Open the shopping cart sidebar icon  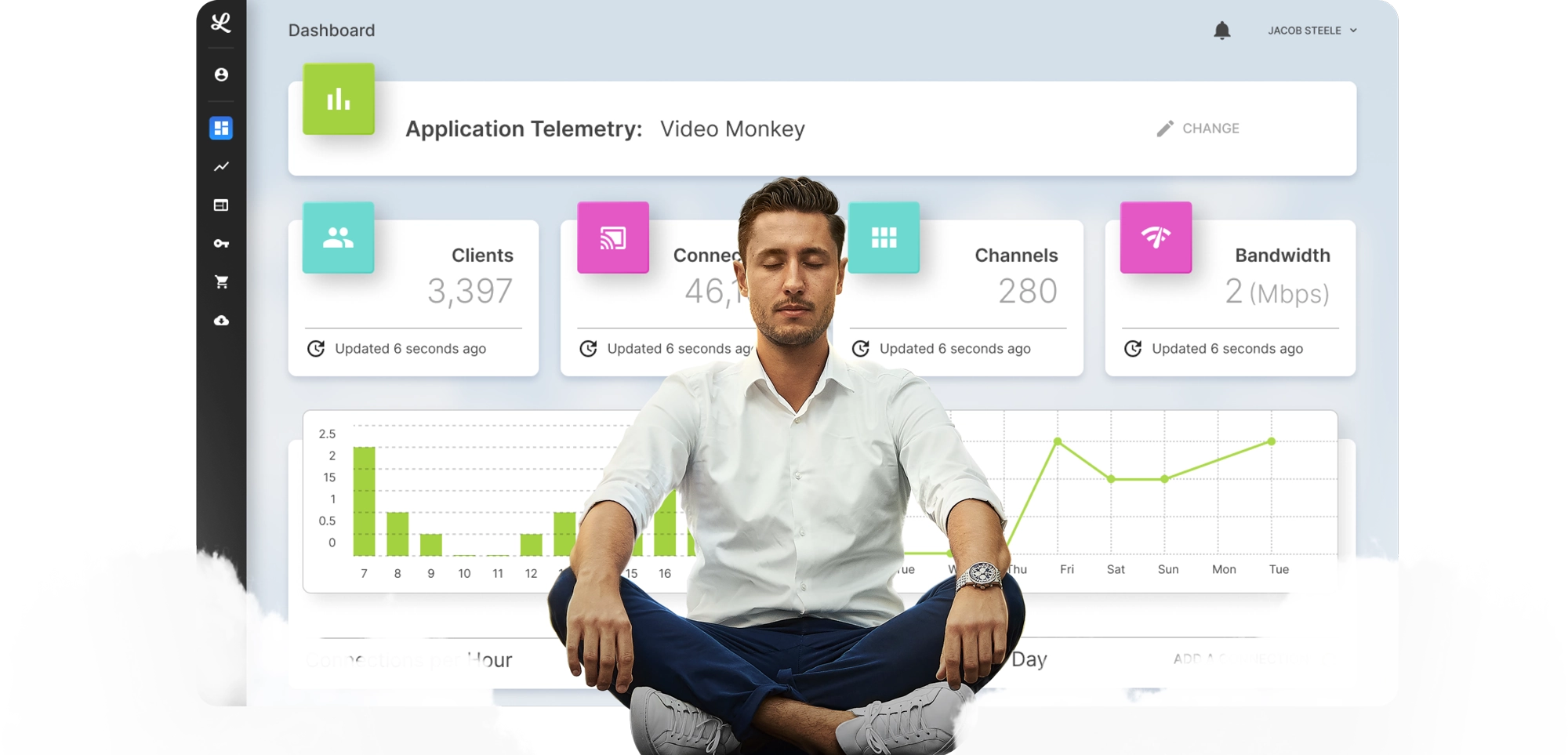221,281
